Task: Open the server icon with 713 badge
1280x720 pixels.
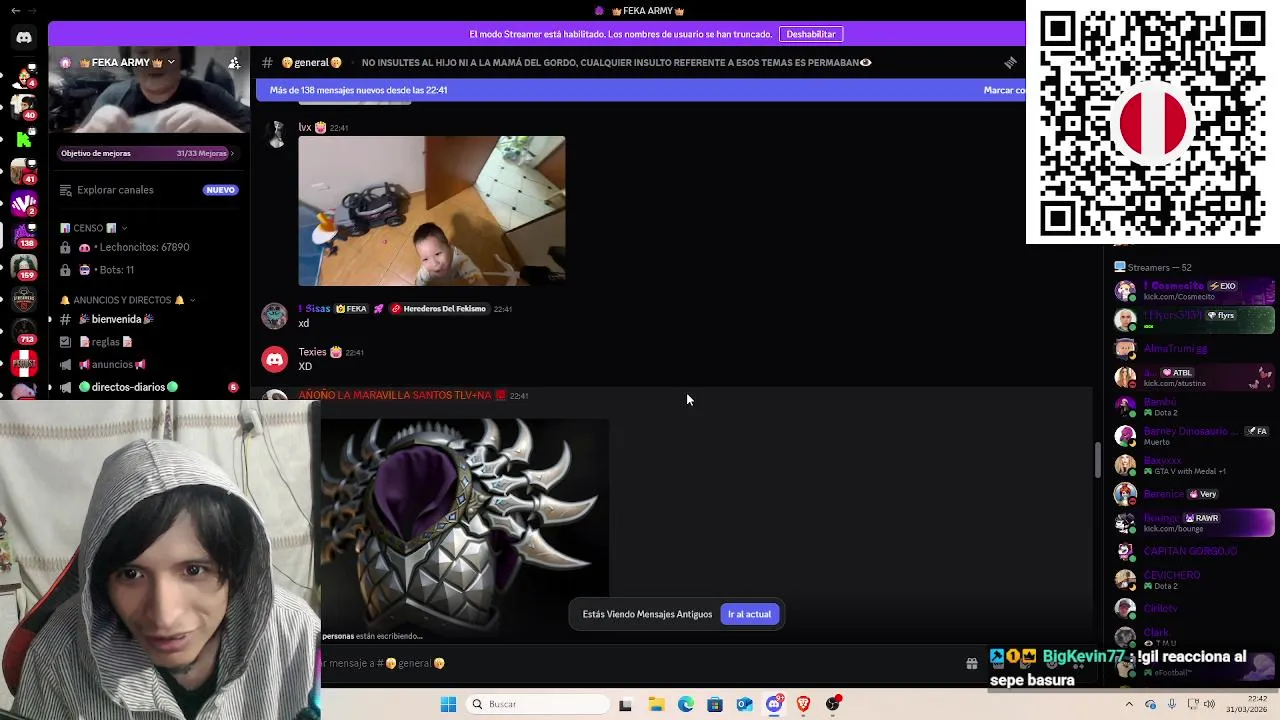Action: 24,331
